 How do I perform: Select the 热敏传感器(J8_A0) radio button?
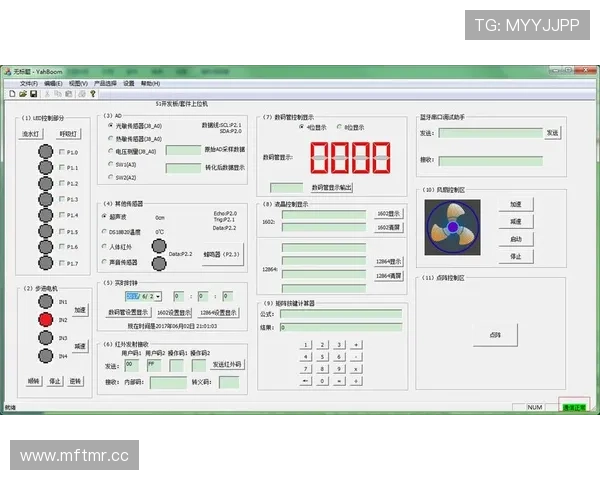tap(109, 139)
